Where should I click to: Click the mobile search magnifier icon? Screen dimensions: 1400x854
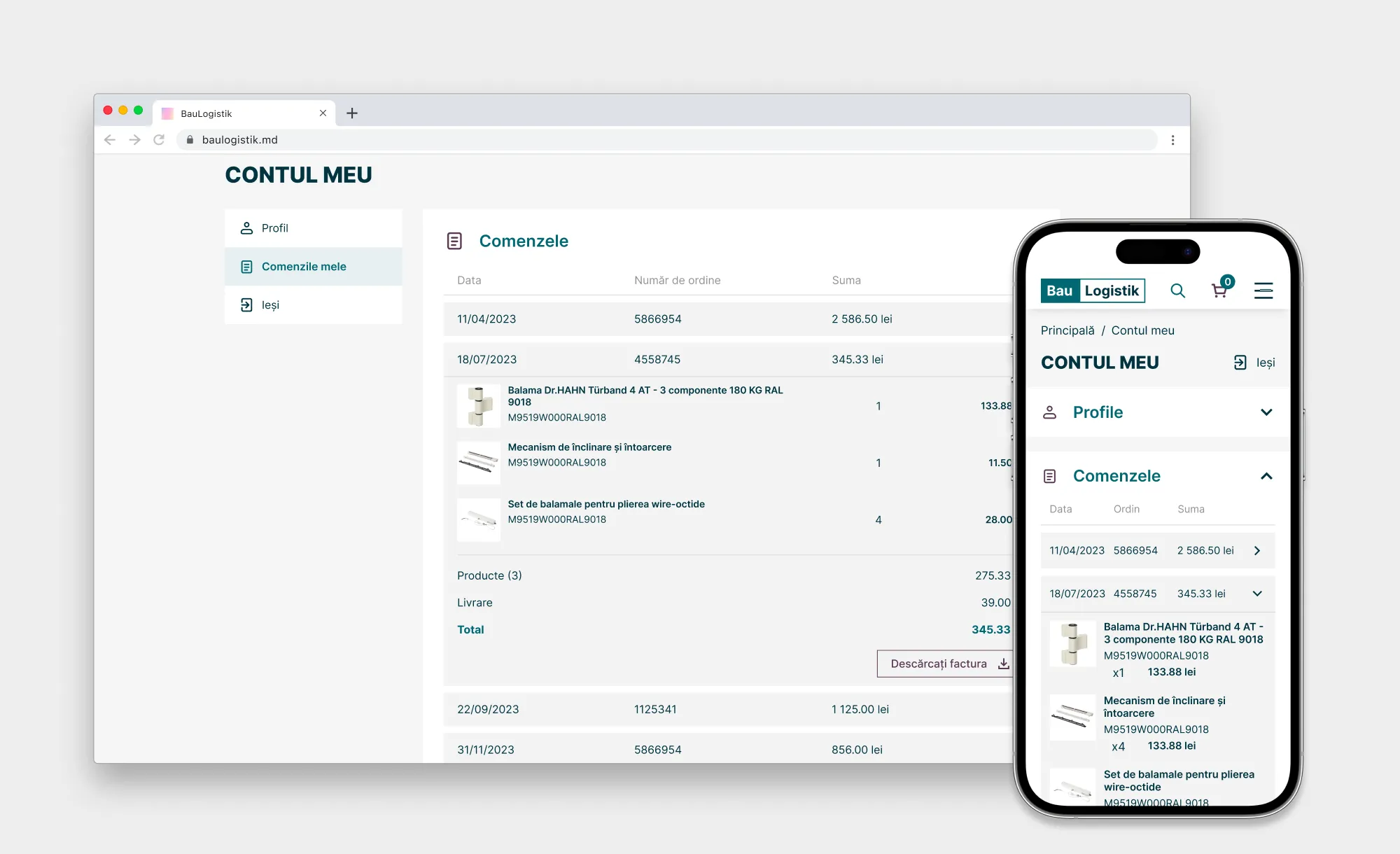point(1177,290)
